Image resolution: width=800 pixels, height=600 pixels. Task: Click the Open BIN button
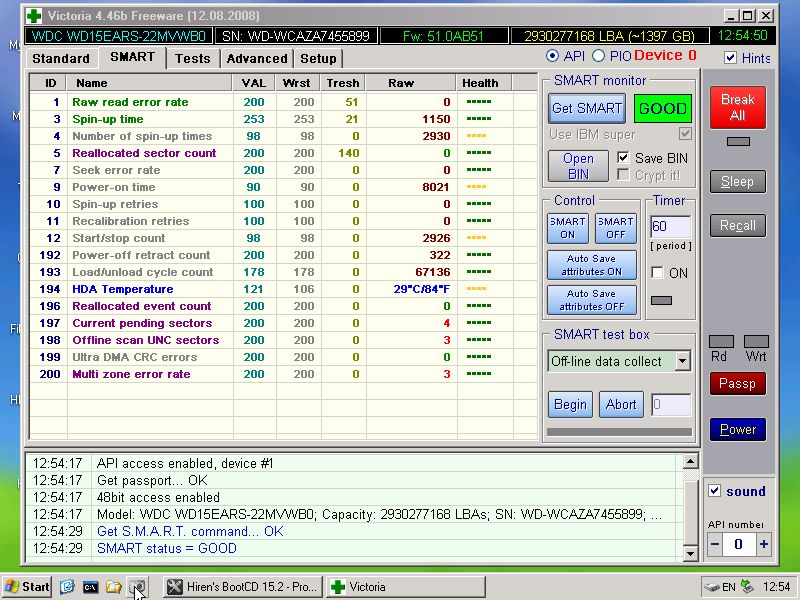point(578,166)
